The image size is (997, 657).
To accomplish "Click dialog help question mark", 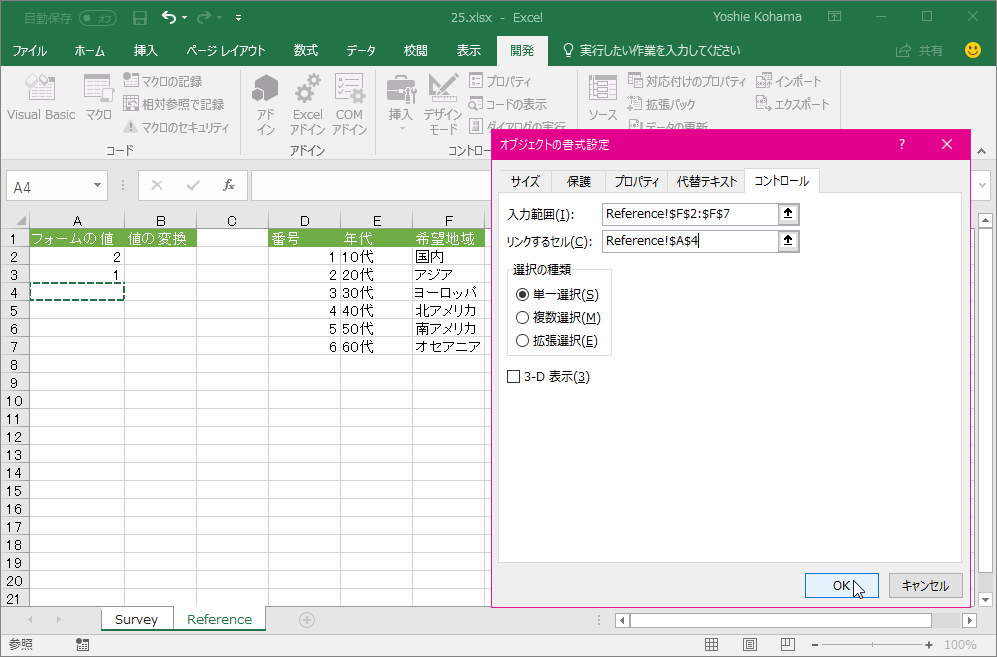I will pos(902,144).
